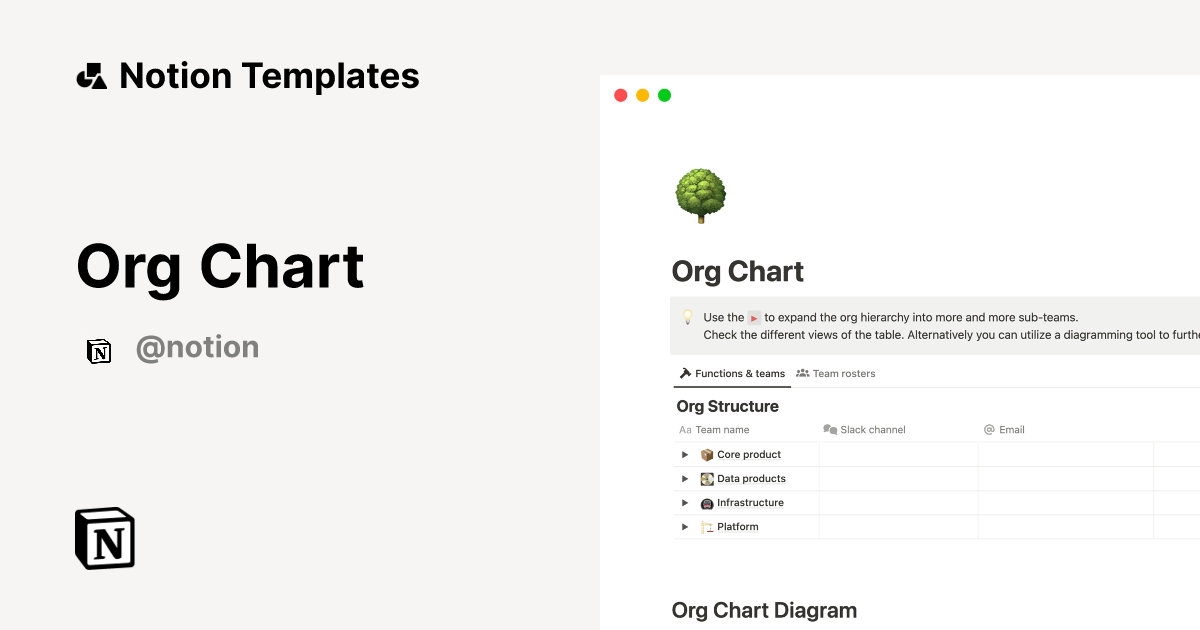Viewport: 1200px width, 630px height.
Task: Click the package emoji beside Core product
Action: coord(708,454)
